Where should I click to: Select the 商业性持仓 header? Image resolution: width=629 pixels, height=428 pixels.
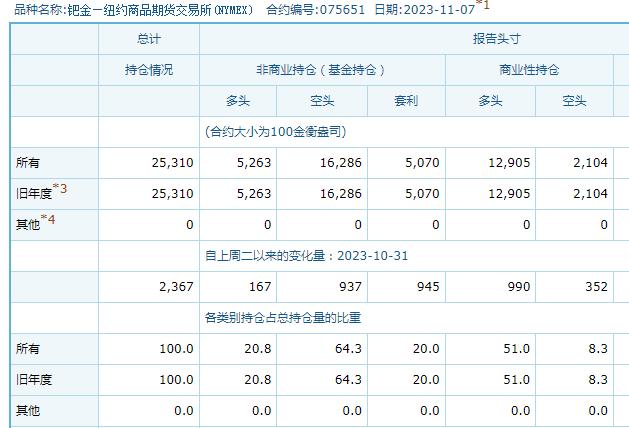coord(529,70)
